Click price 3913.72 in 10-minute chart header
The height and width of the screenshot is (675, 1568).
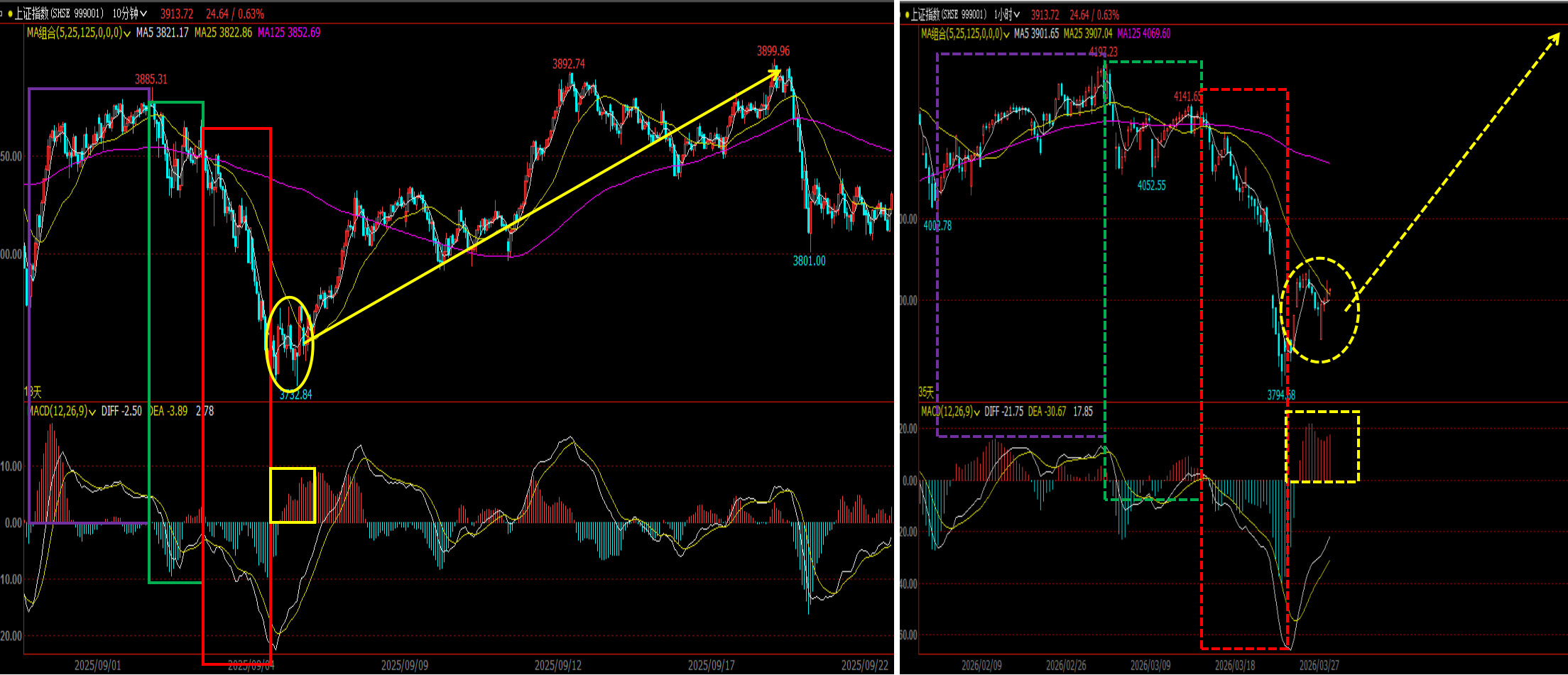click(x=177, y=13)
